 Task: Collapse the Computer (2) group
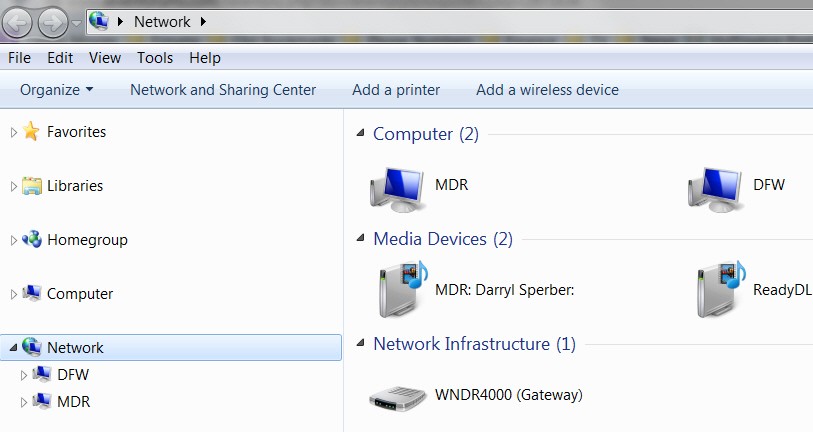pyautogui.click(x=360, y=133)
